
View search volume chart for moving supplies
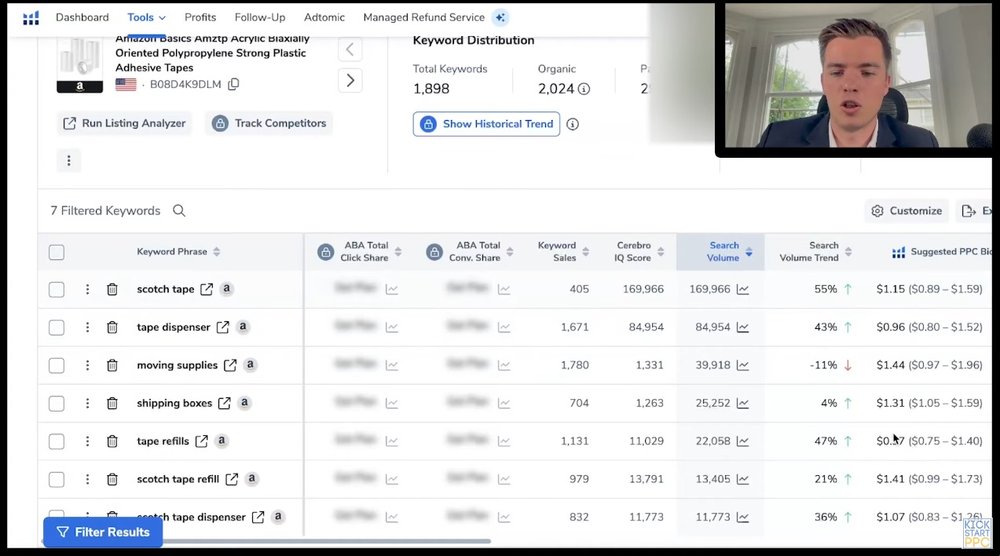[x=742, y=365]
